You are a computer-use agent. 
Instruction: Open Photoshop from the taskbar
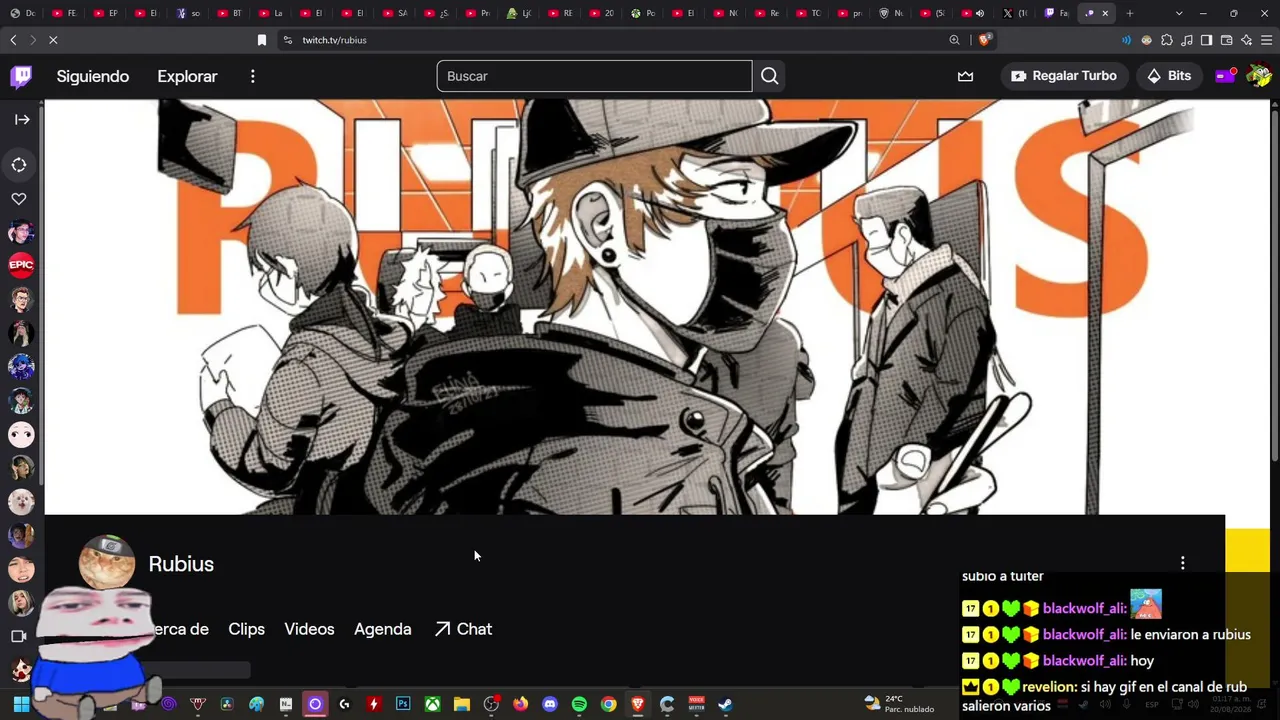point(403,704)
